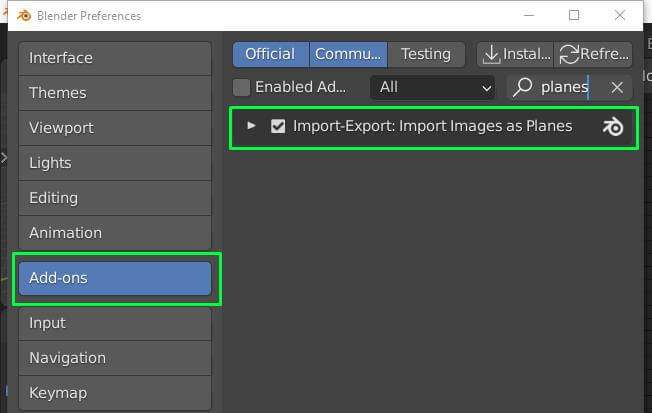Select the Add-ons section
The height and width of the screenshot is (413, 652).
coord(114,278)
